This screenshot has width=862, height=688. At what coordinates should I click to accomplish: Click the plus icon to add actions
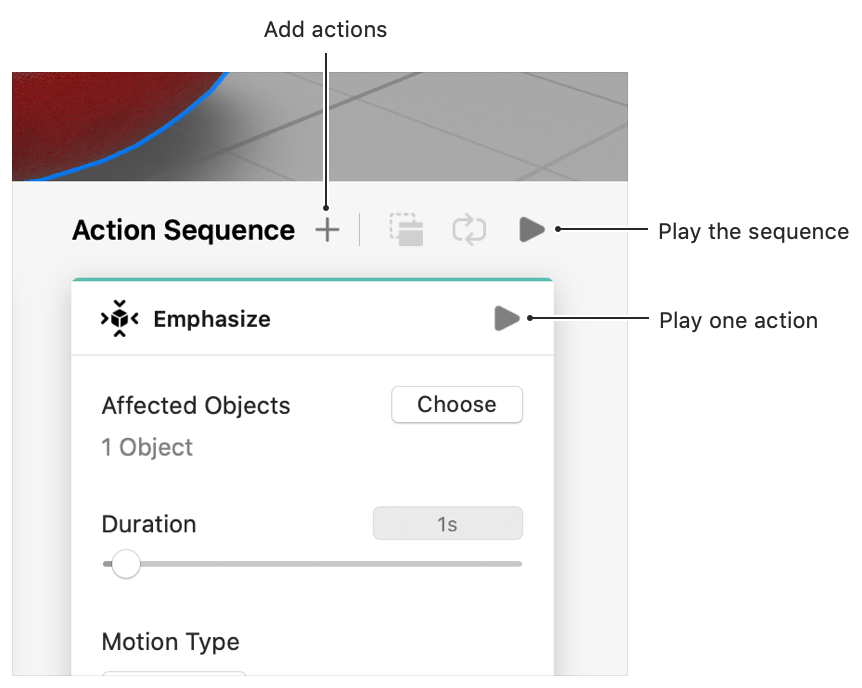point(327,231)
